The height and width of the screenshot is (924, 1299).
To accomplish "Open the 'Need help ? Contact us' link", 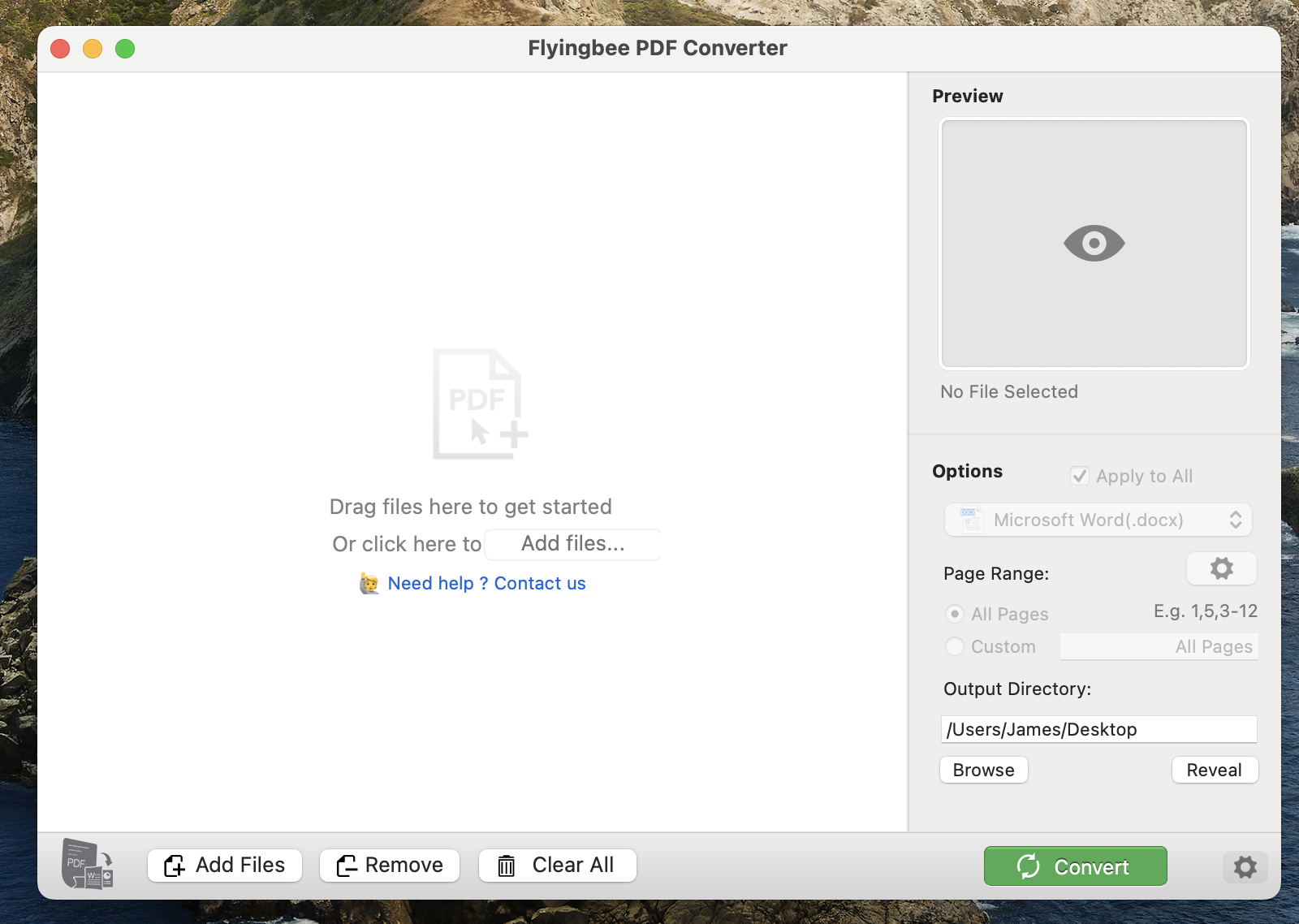I will pos(486,583).
